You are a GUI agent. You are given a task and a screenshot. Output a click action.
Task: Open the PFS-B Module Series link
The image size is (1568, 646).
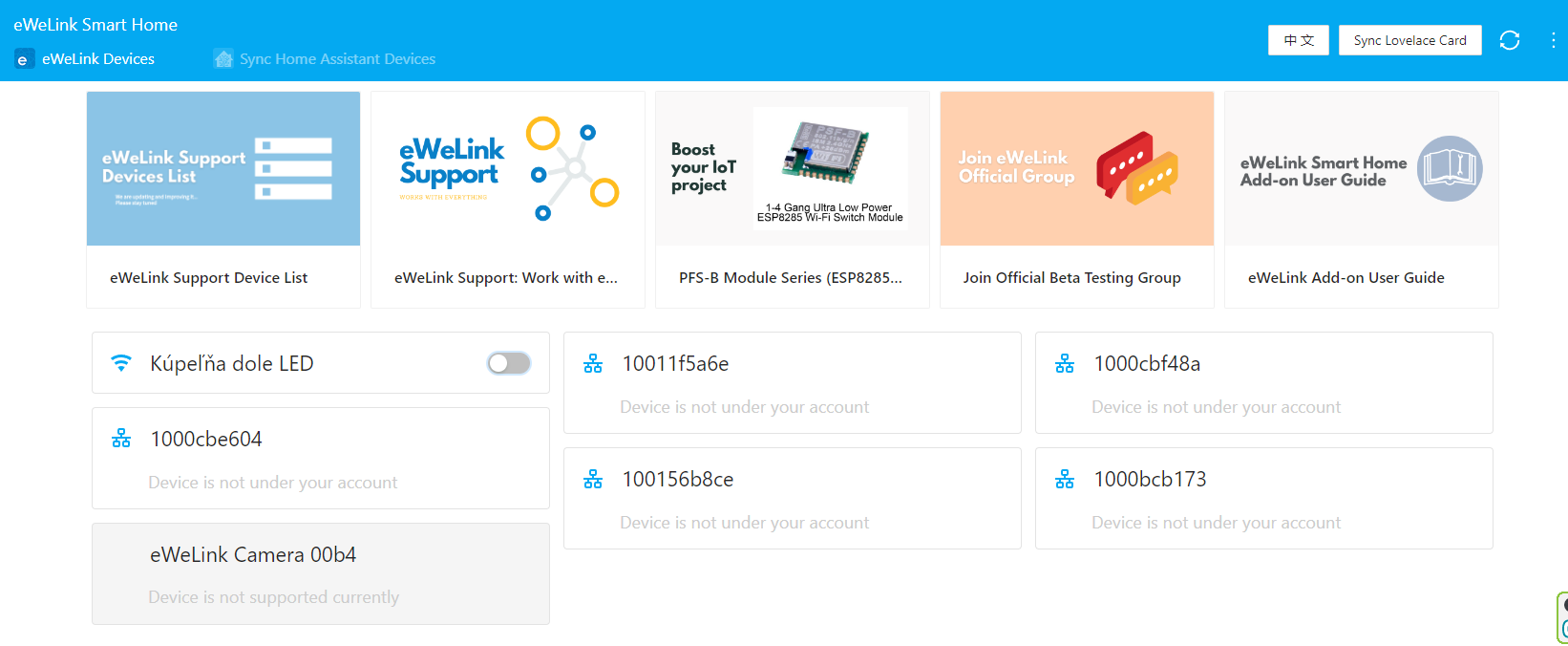tap(791, 277)
